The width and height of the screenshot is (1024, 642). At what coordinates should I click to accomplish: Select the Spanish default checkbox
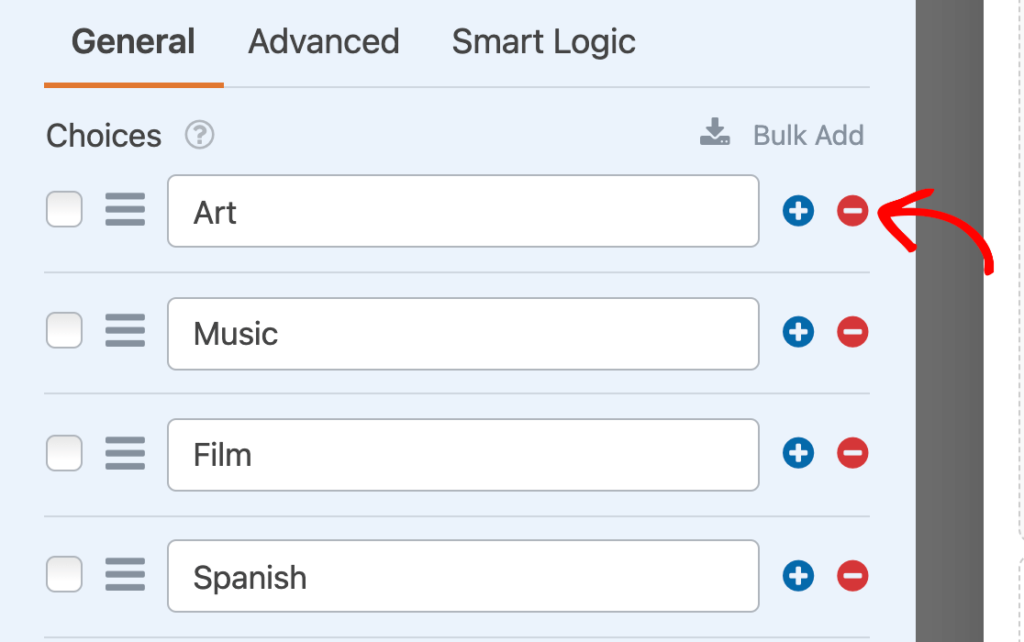(64, 574)
